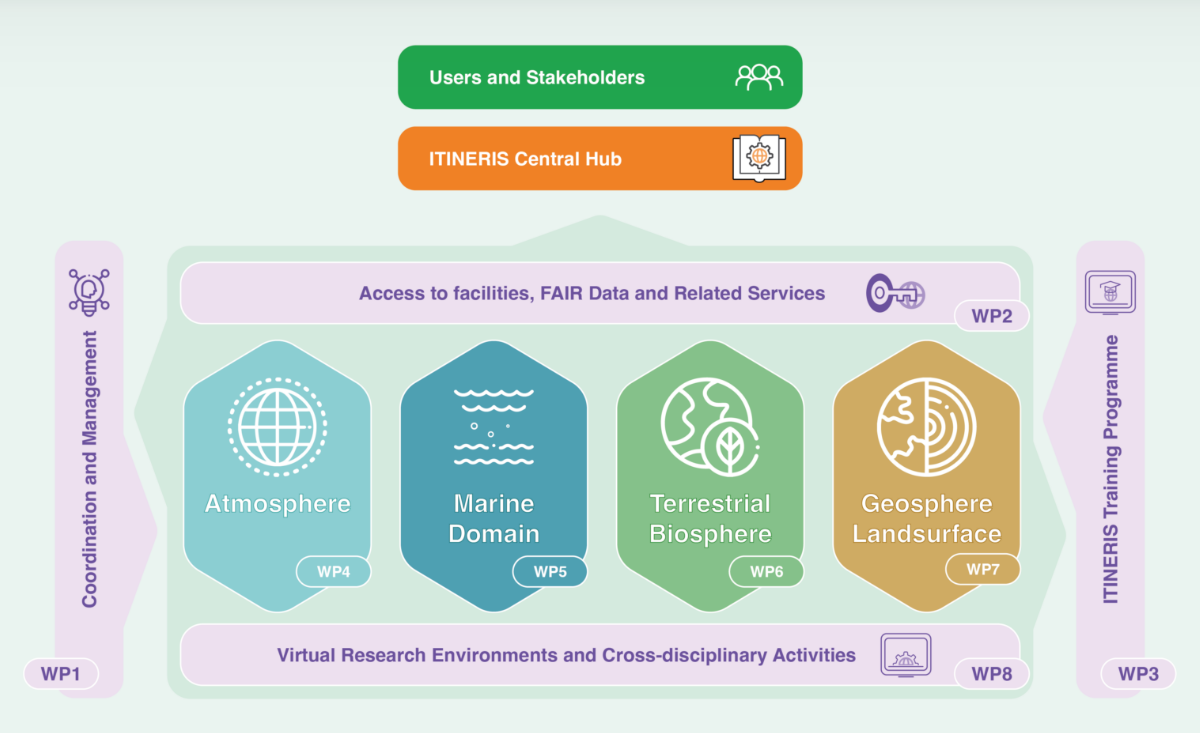Open Access to facilities, FAIR Data bar

coord(600,293)
